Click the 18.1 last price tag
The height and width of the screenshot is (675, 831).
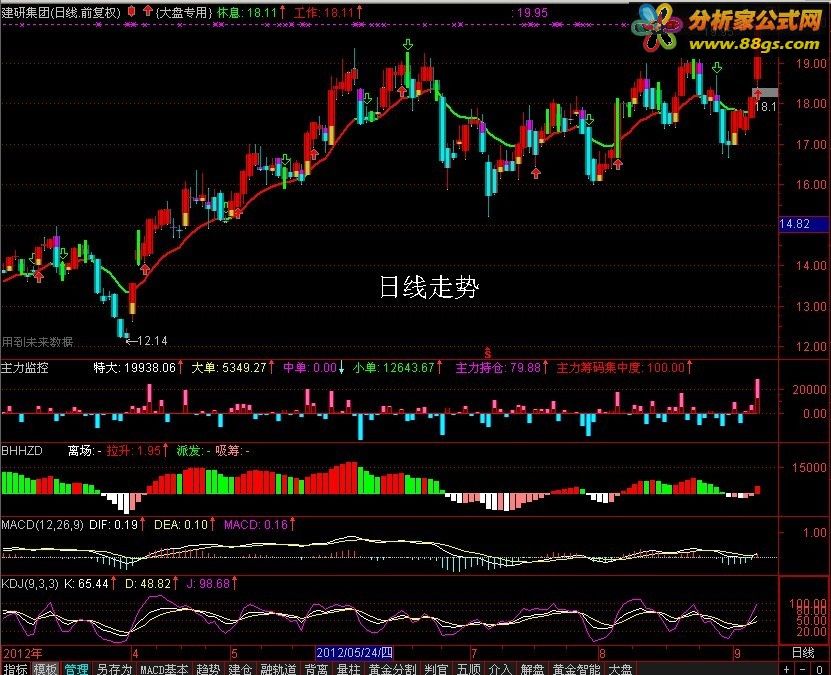pyautogui.click(x=765, y=106)
